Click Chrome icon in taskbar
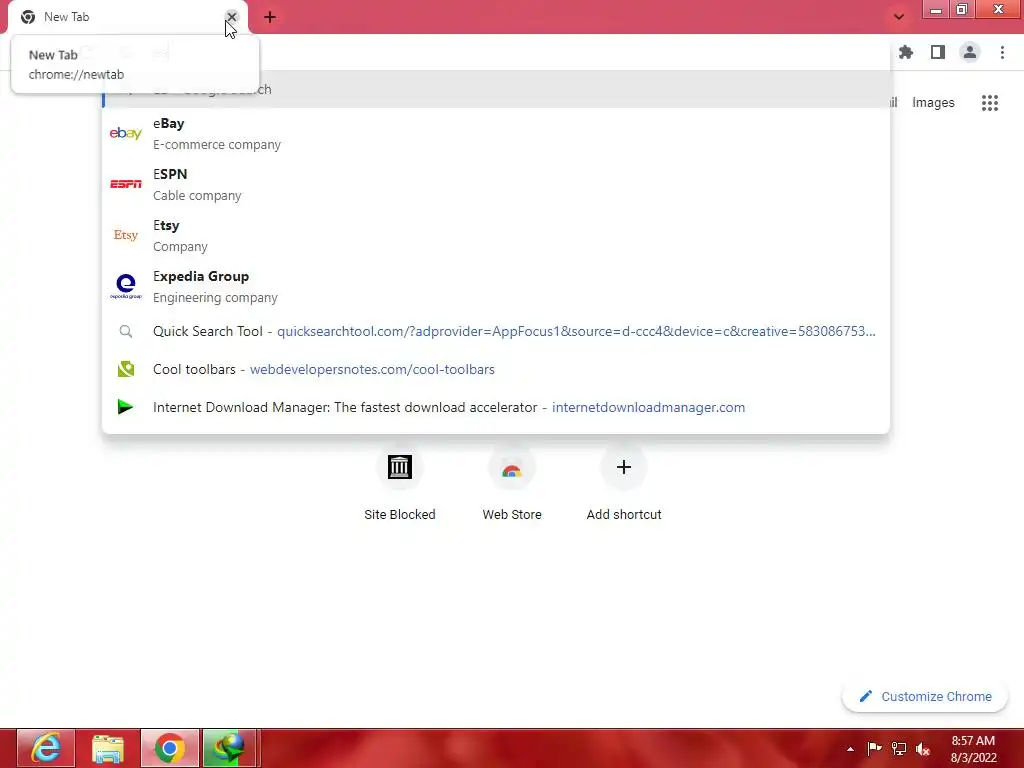The height and width of the screenshot is (768, 1024). 170,748
